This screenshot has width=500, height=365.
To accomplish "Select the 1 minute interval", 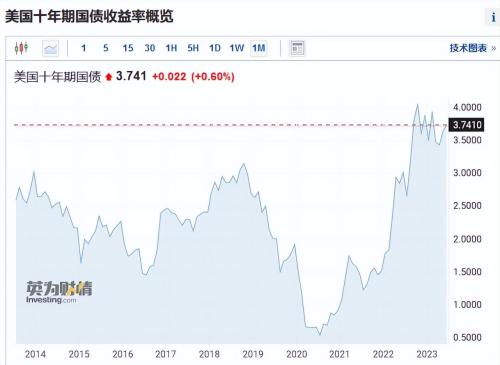I will 84,48.
